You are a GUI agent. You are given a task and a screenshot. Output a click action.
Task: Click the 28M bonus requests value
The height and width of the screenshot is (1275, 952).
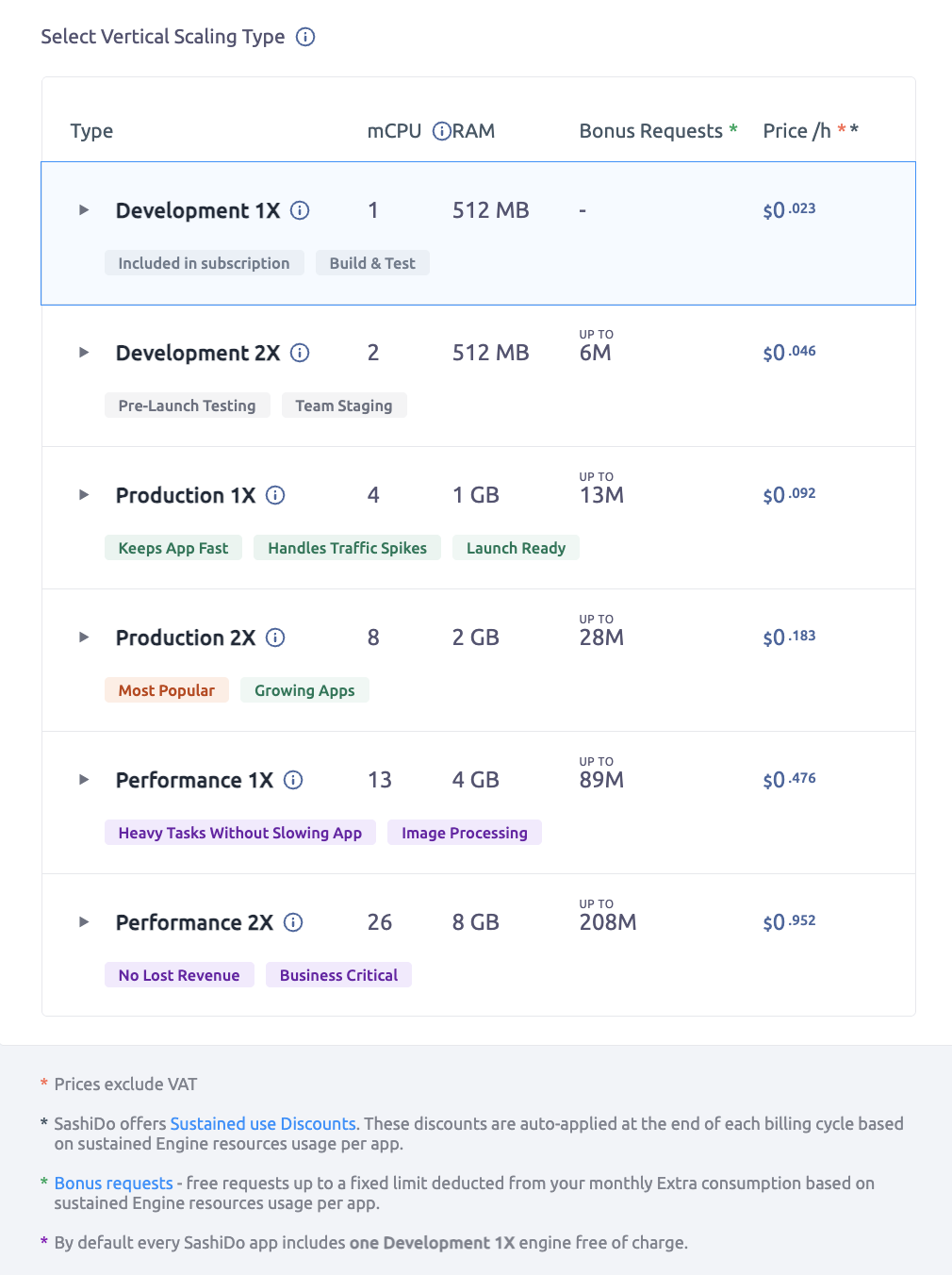[601, 637]
